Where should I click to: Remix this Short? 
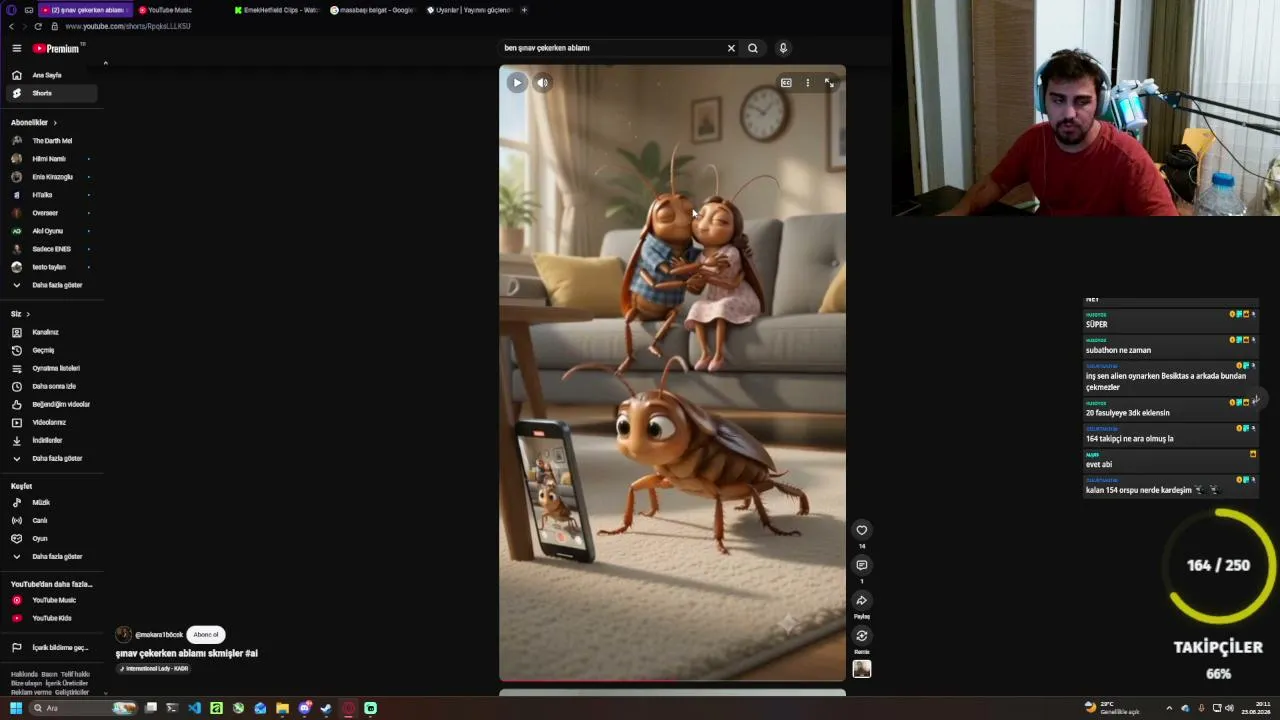tap(862, 635)
